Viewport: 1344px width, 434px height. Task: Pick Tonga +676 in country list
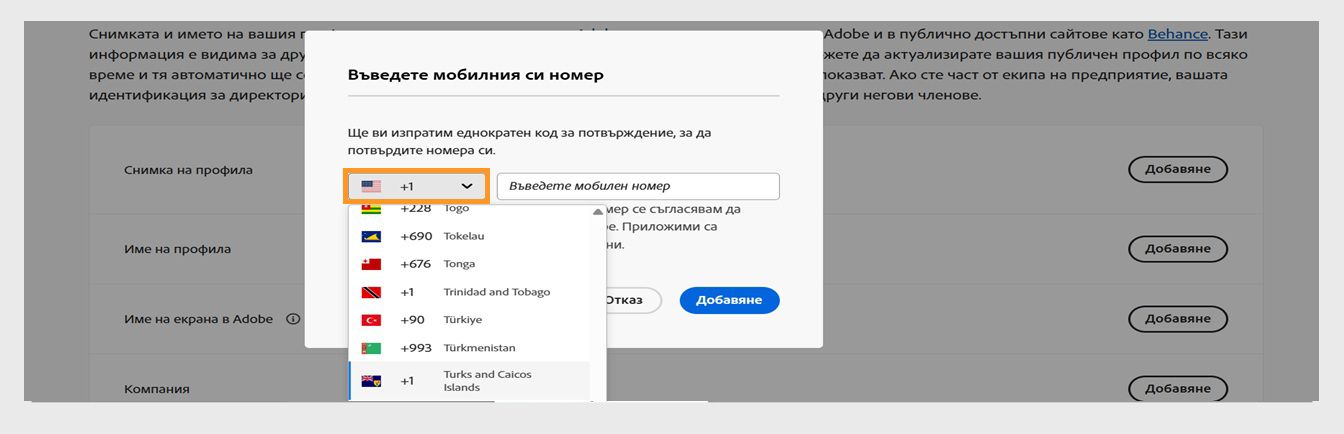(x=469, y=264)
